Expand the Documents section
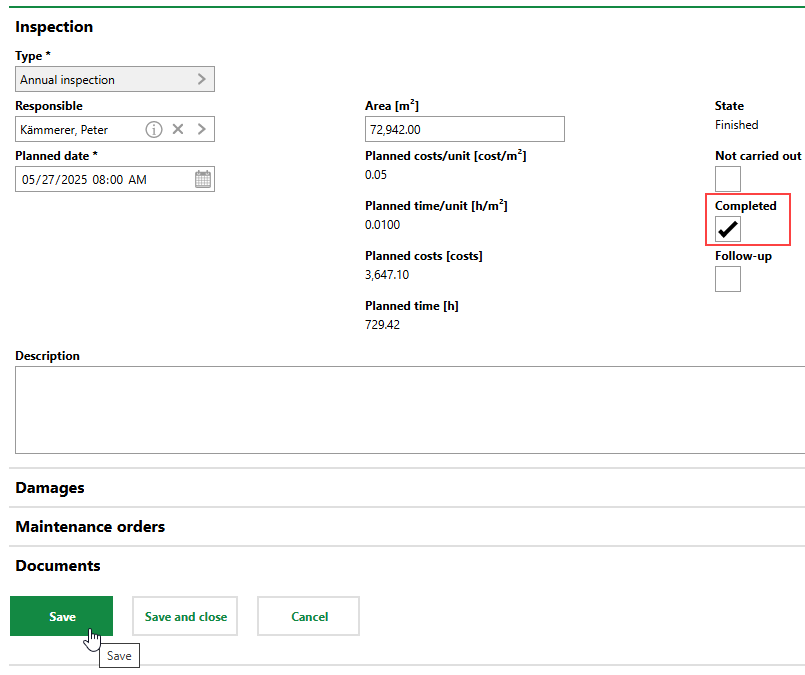The width and height of the screenshot is (805, 675). click(x=58, y=566)
